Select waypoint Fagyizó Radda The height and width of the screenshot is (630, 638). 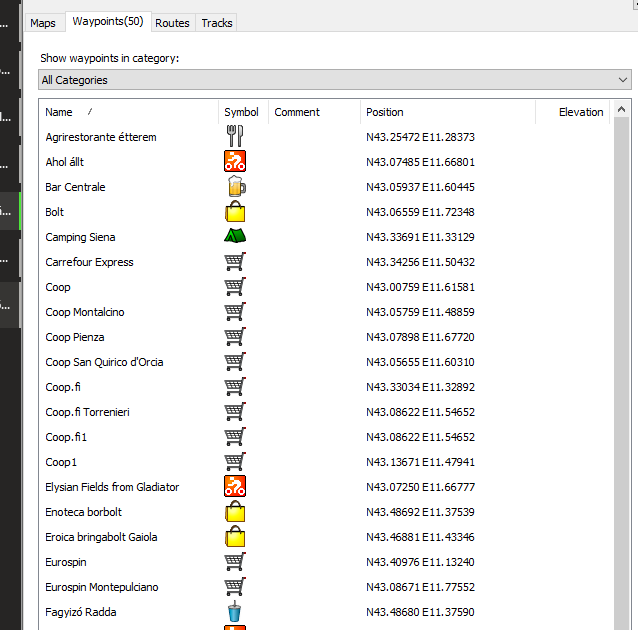point(81,612)
